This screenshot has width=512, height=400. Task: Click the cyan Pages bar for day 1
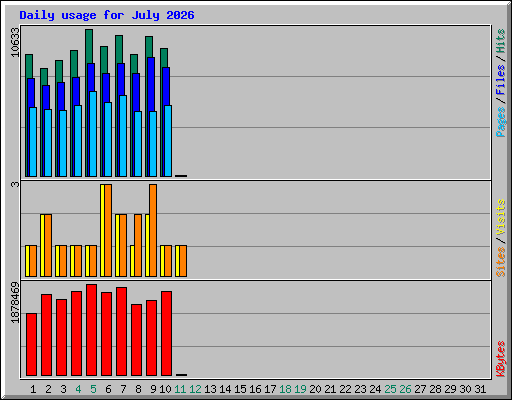click(x=33, y=142)
